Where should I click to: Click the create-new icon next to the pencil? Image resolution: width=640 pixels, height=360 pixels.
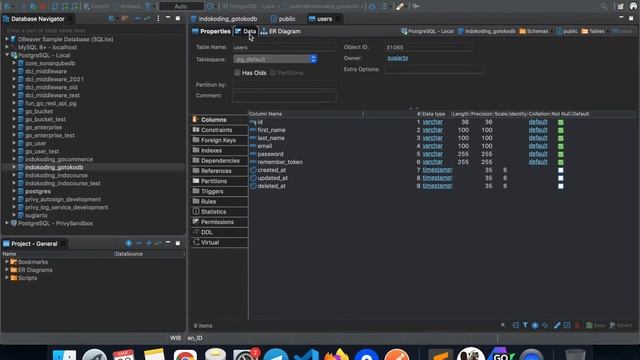click(x=567, y=325)
